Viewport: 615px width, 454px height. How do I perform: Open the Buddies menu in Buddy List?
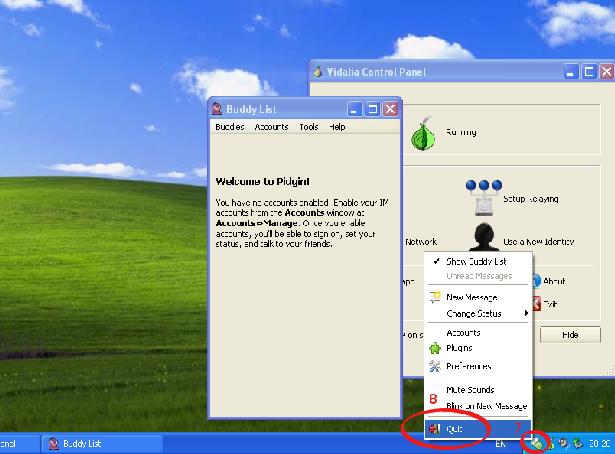[x=229, y=127]
